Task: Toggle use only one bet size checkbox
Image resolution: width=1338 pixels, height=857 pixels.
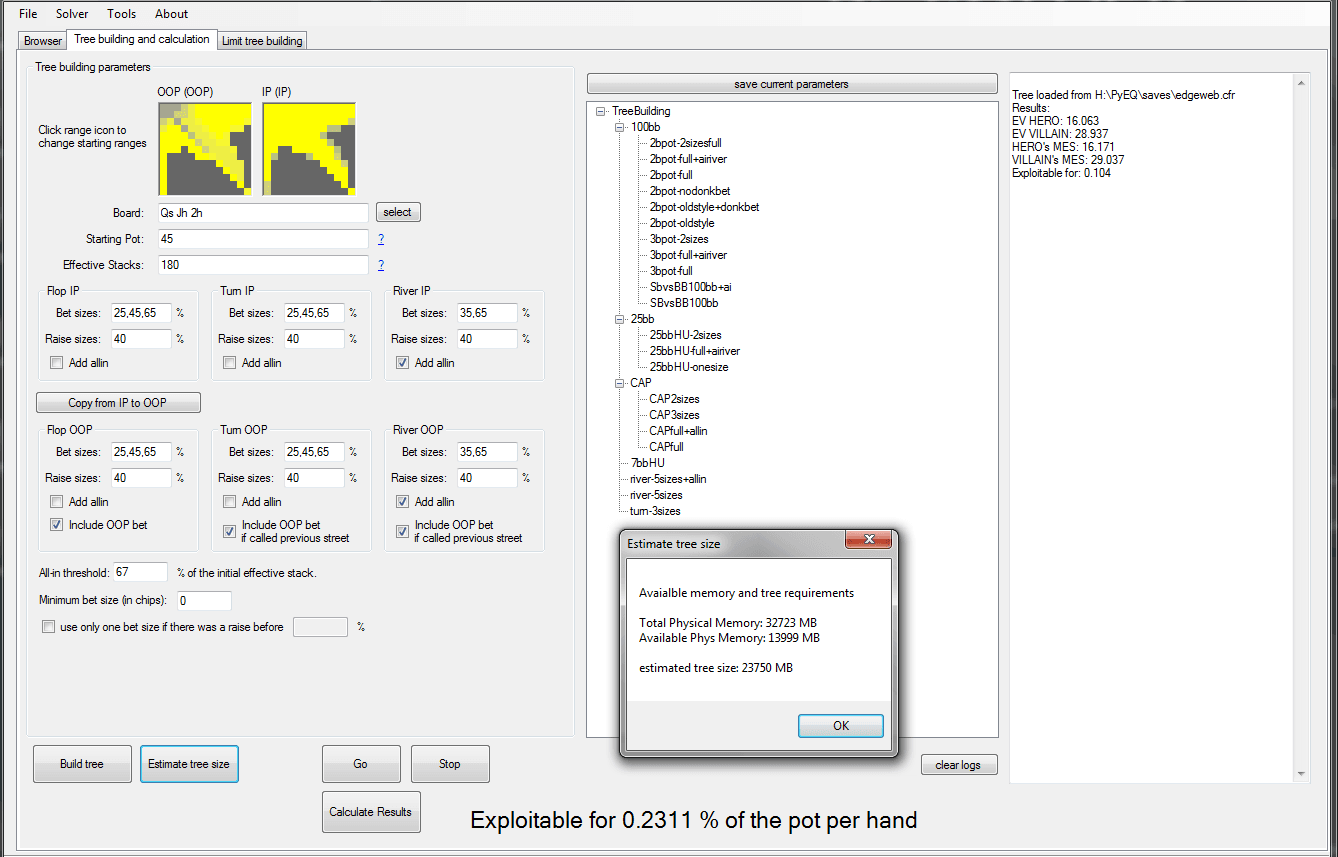Action: click(x=49, y=628)
